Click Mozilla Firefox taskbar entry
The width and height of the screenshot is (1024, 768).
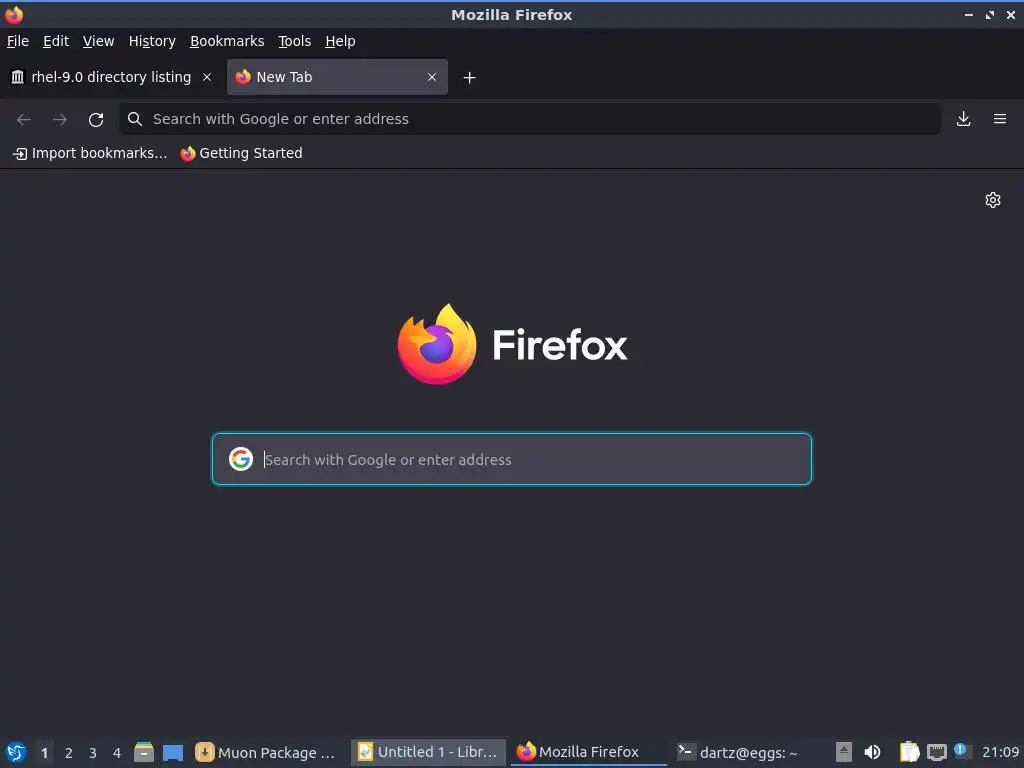[588, 752]
